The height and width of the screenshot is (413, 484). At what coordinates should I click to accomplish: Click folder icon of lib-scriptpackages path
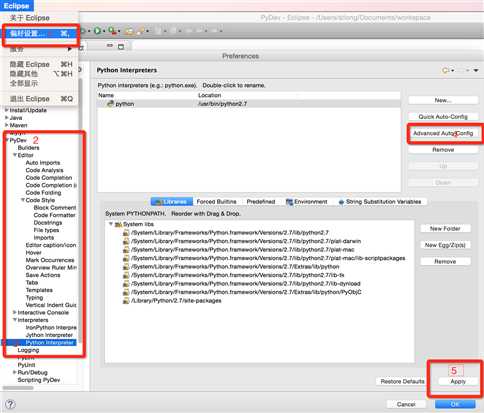pos(126,258)
